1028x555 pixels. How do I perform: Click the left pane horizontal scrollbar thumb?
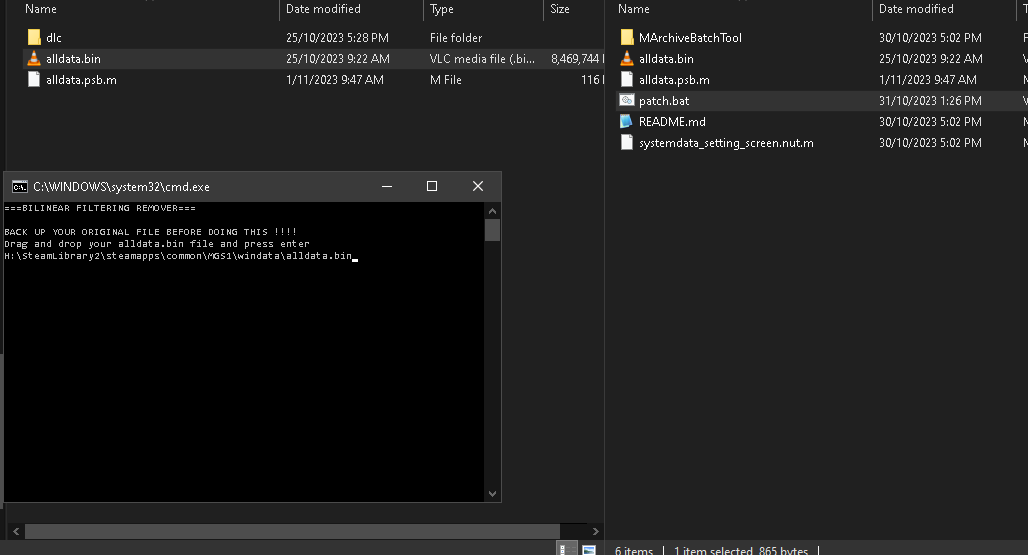[x=292, y=531]
